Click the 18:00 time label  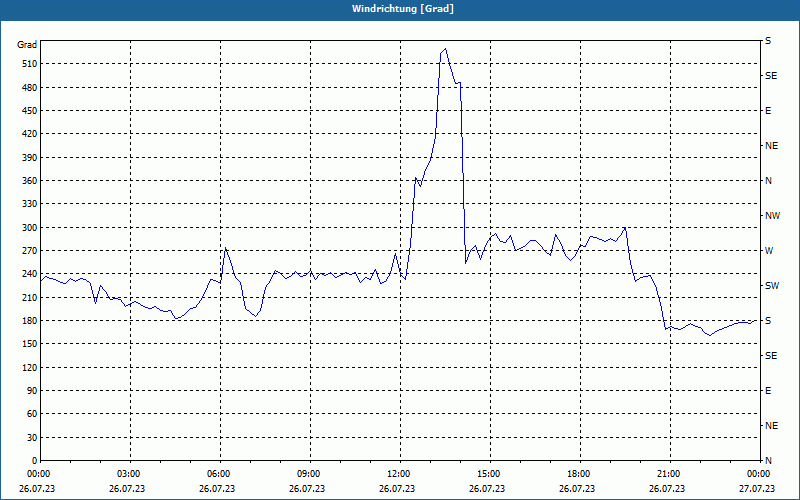click(x=581, y=474)
